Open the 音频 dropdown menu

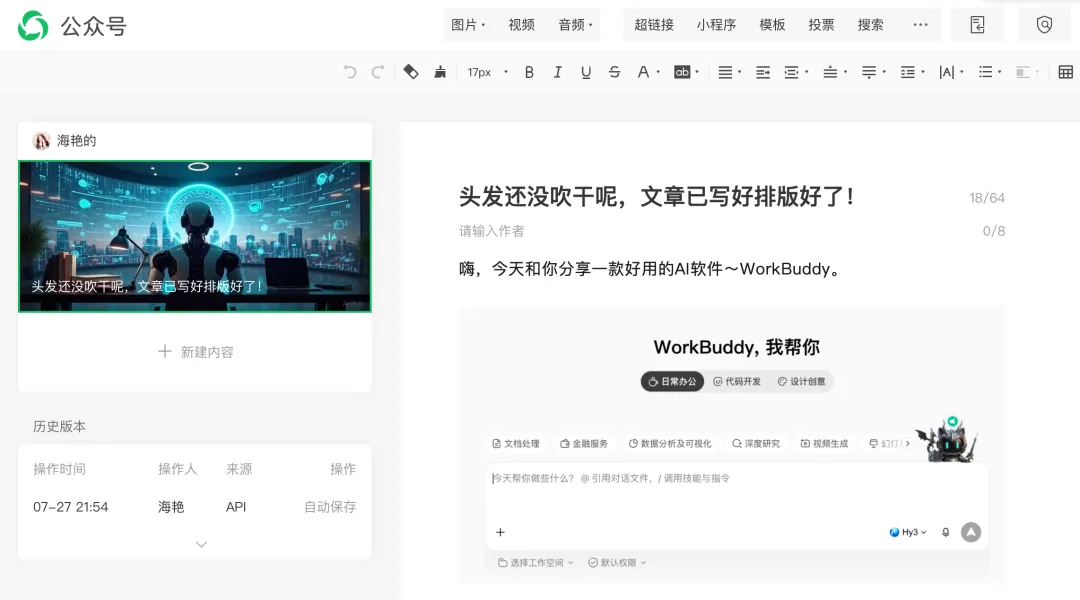(x=575, y=25)
